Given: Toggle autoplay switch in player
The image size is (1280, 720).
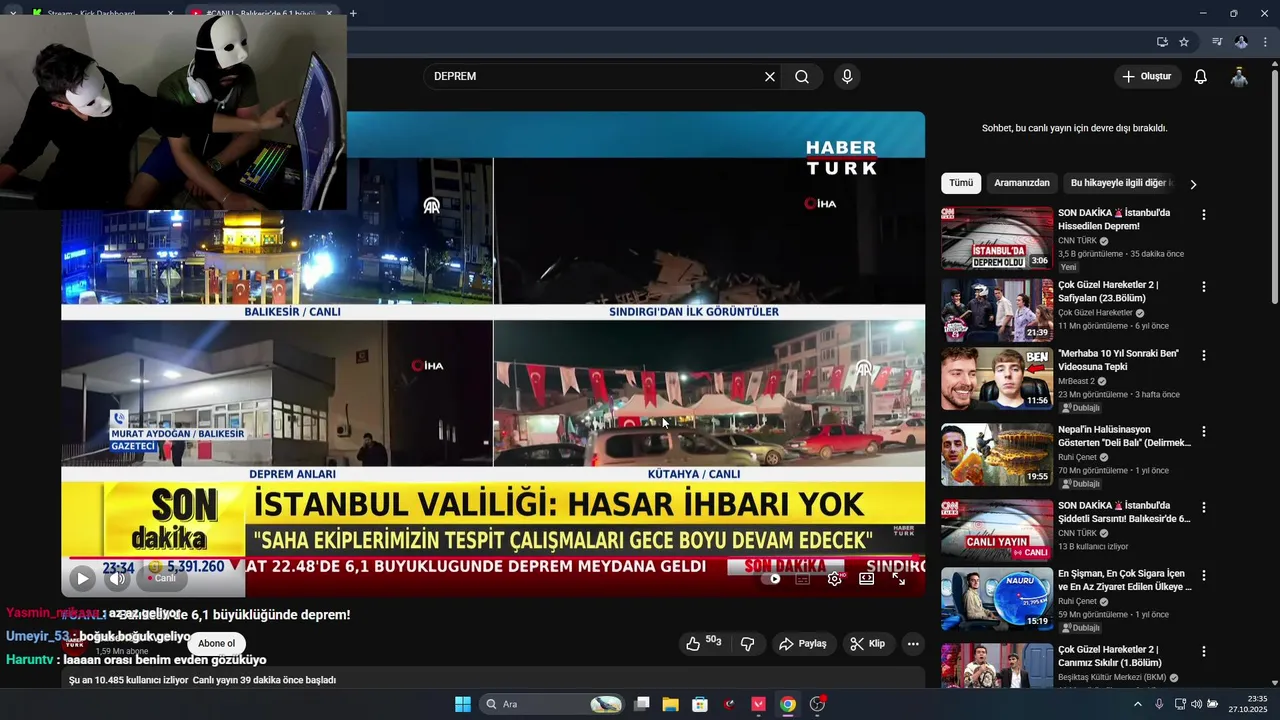Looking at the screenshot, I should [x=772, y=578].
